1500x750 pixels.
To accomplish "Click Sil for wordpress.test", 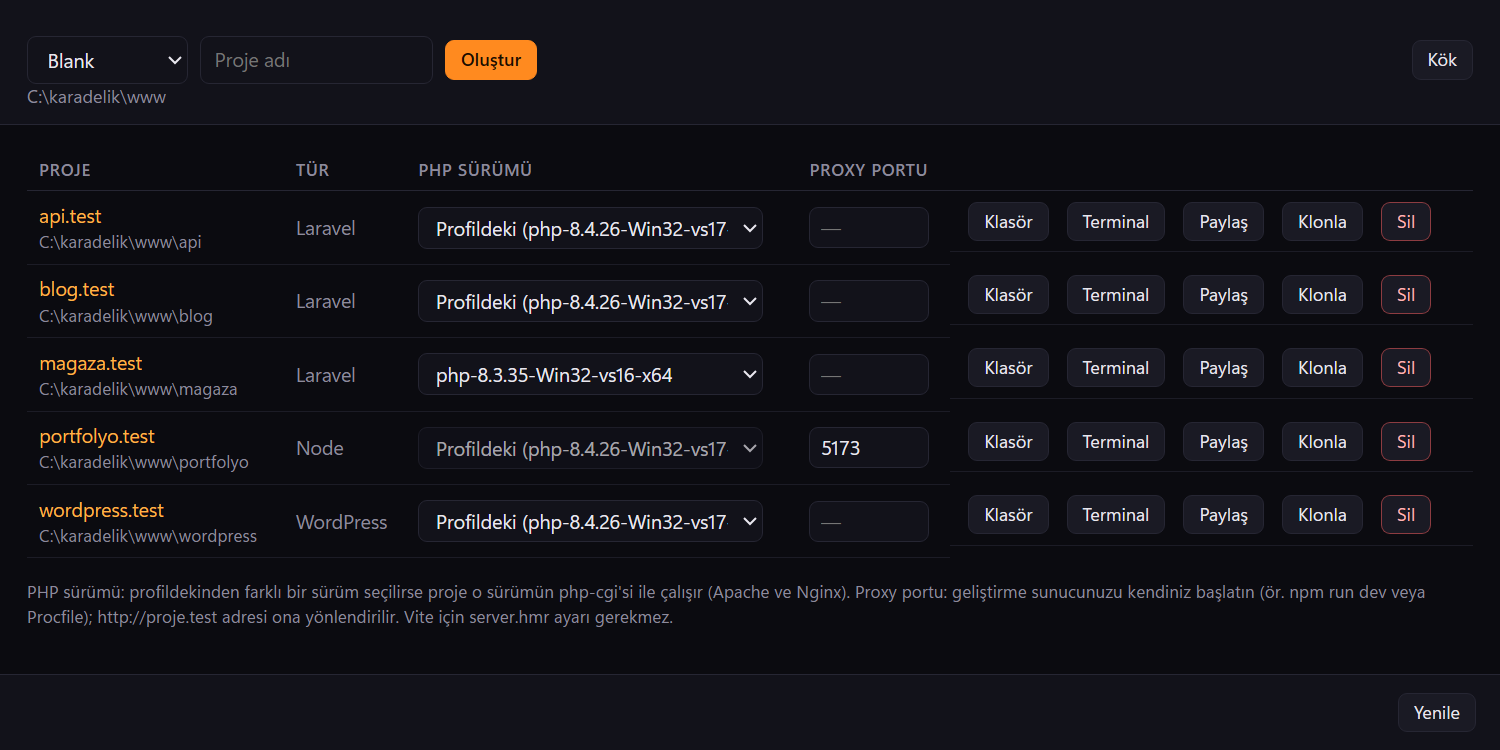I will point(1406,515).
